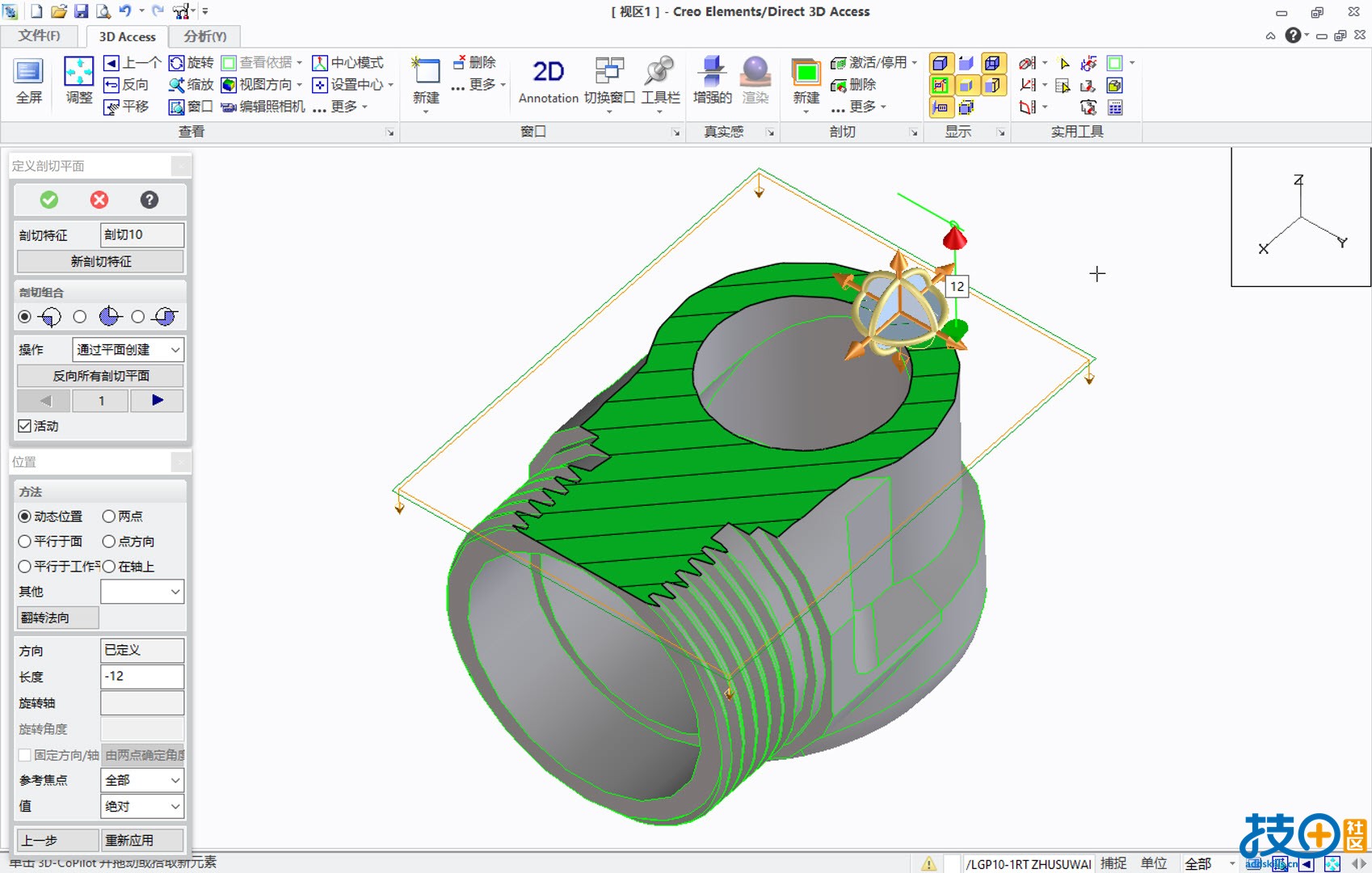The height and width of the screenshot is (873, 1372).
Task: Switch to the 3D Access tab
Action: 127,36
